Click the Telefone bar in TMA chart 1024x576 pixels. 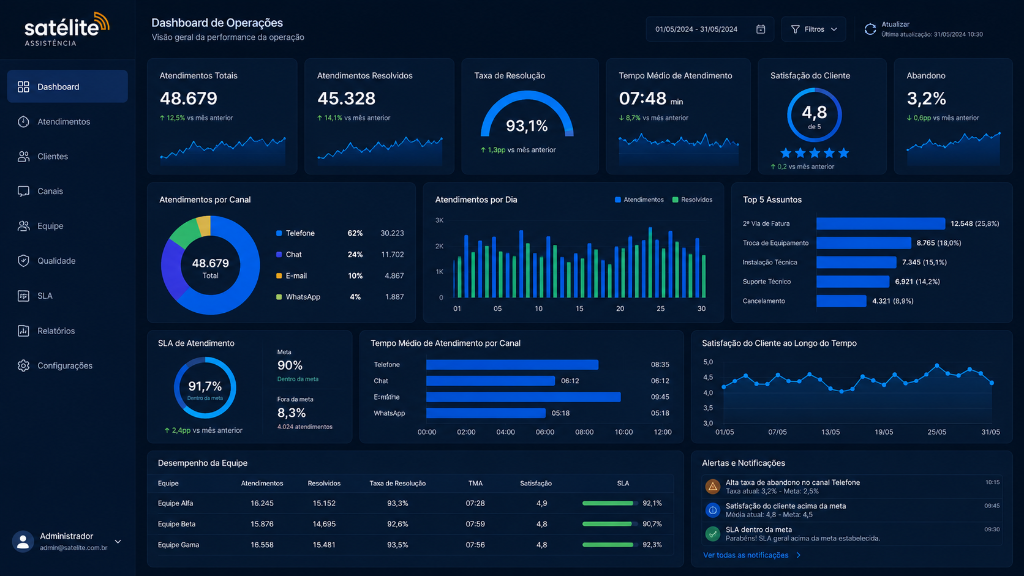(x=512, y=364)
